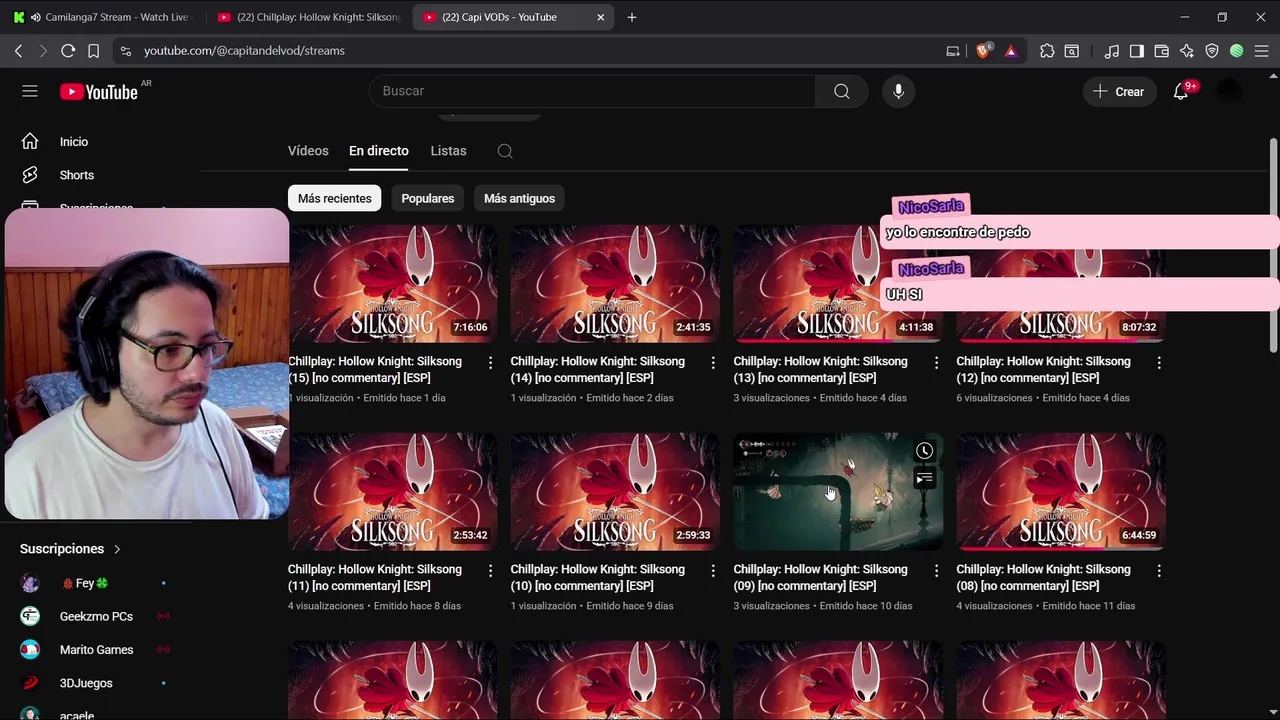This screenshot has width=1280, height=720.
Task: Play Silksong (14) video thumbnail
Action: coord(615,283)
